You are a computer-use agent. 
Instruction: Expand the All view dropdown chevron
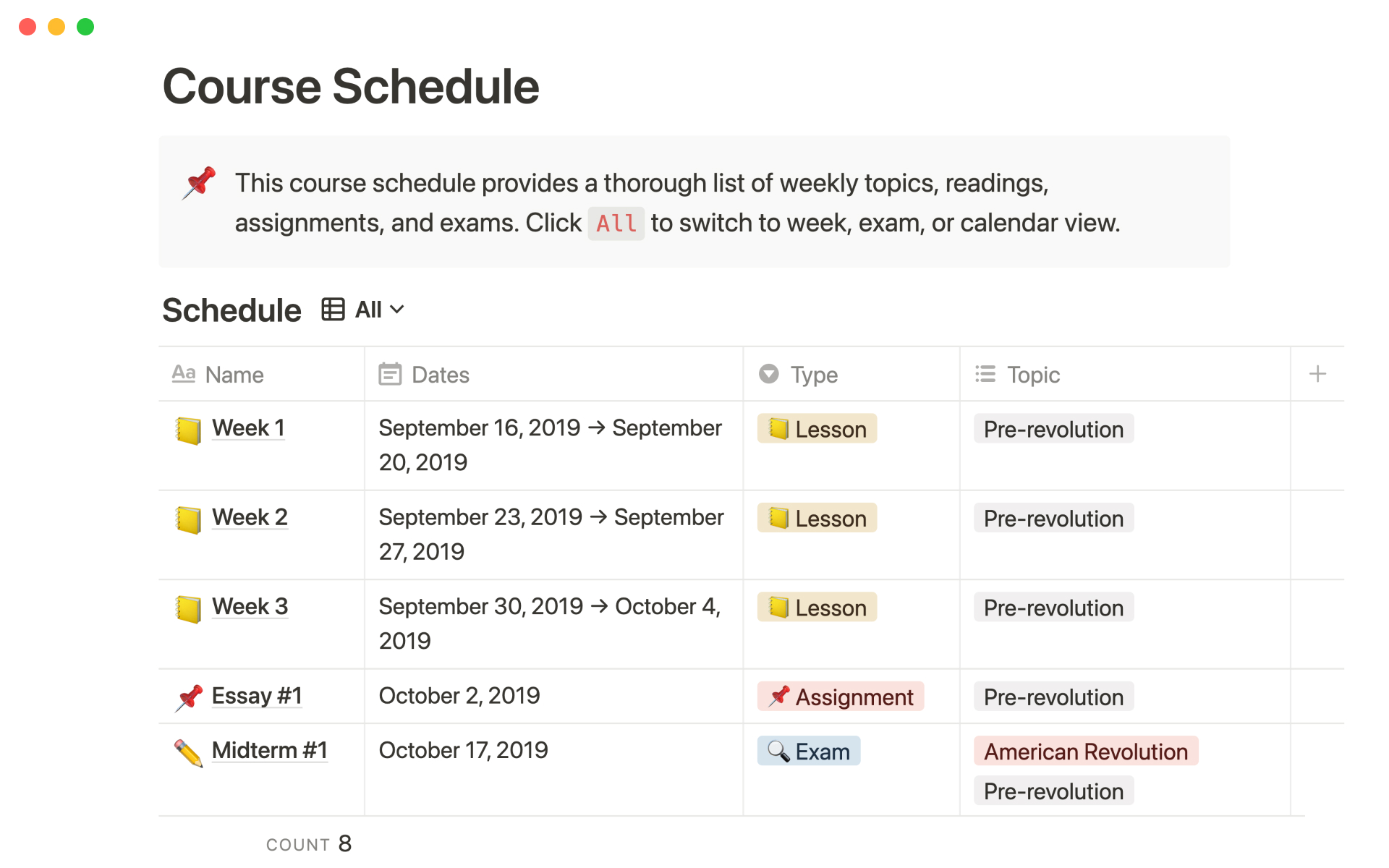[x=397, y=310]
